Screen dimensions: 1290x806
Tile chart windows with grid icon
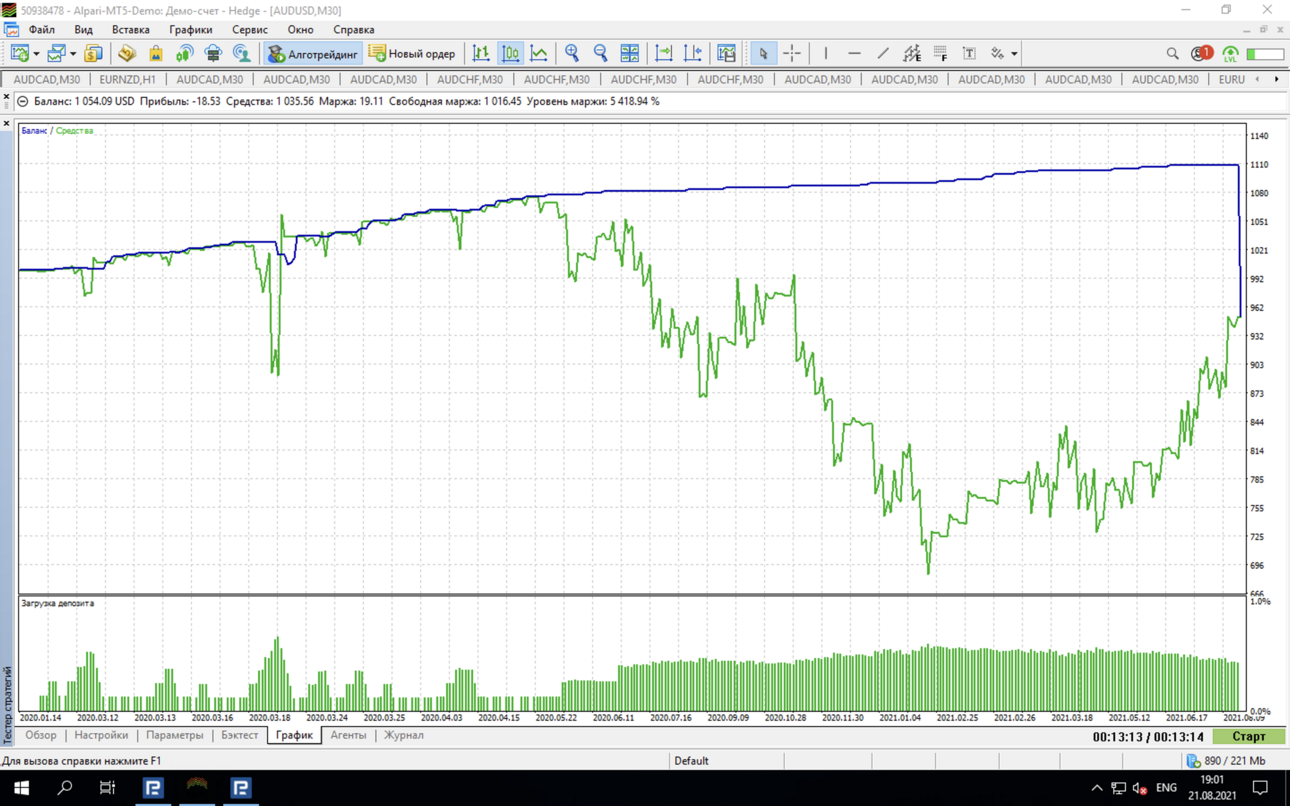click(x=630, y=53)
